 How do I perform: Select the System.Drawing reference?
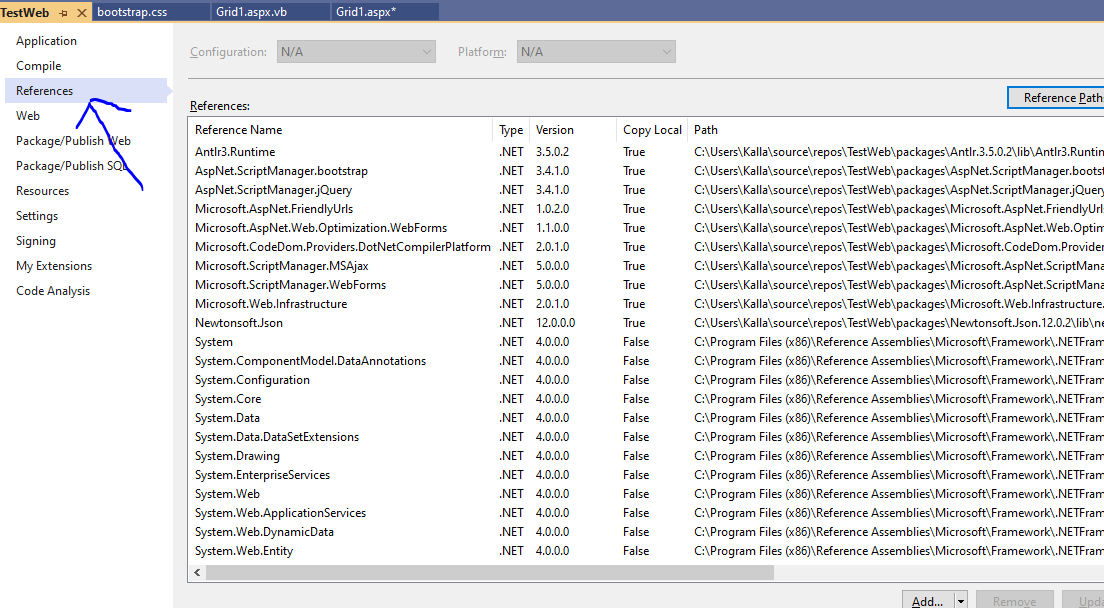237,456
